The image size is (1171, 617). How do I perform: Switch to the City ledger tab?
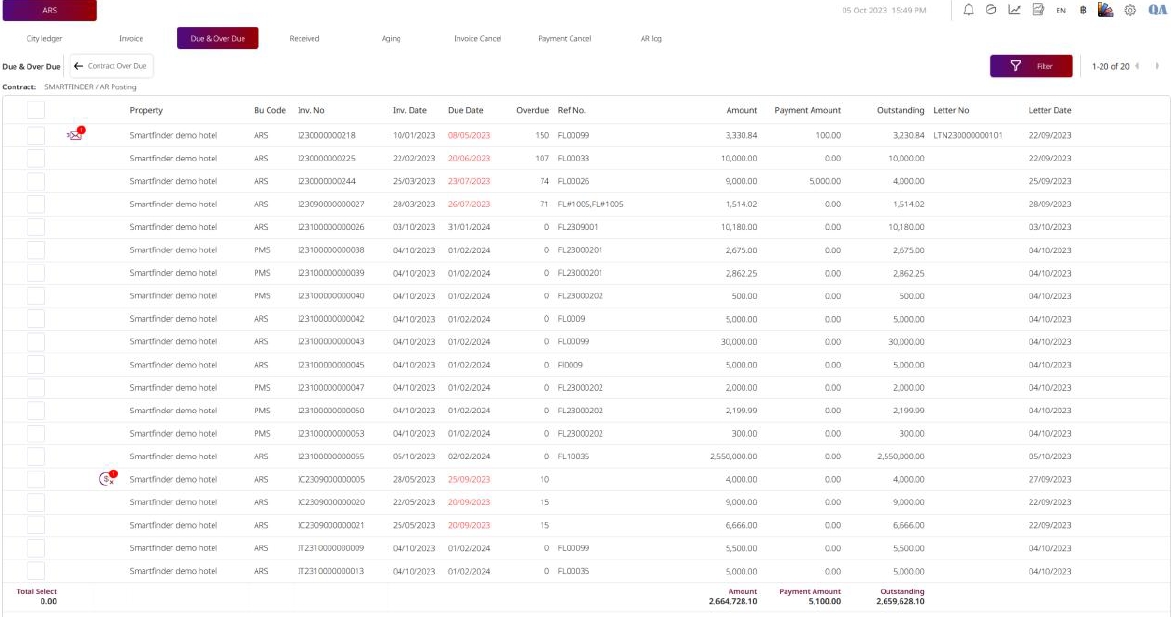tap(44, 39)
